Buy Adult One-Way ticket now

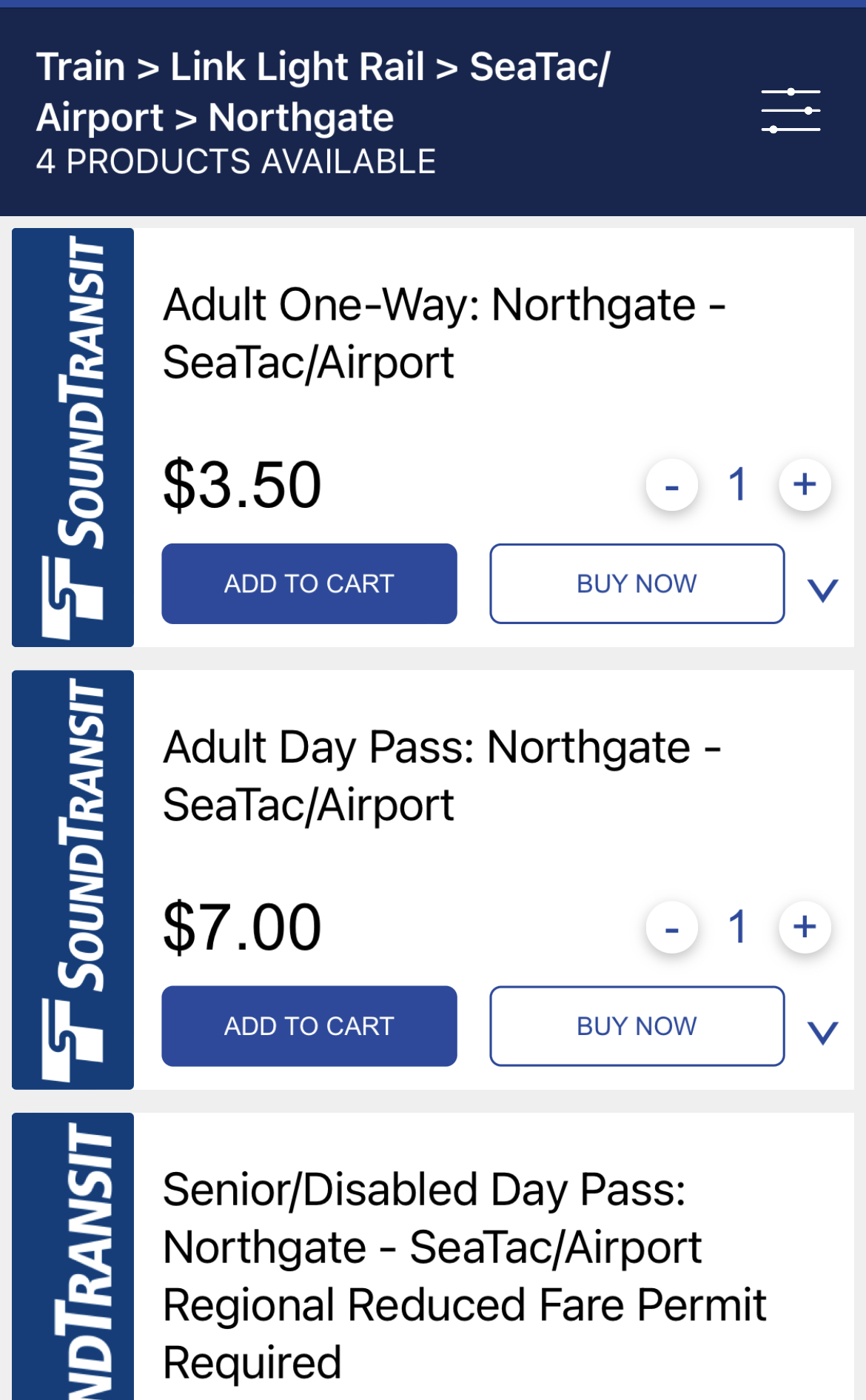point(637,583)
